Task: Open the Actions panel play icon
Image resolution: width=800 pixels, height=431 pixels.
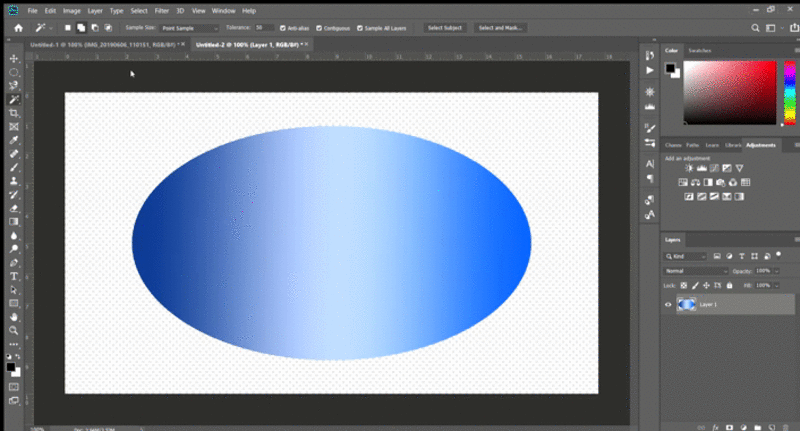Action: point(649,70)
